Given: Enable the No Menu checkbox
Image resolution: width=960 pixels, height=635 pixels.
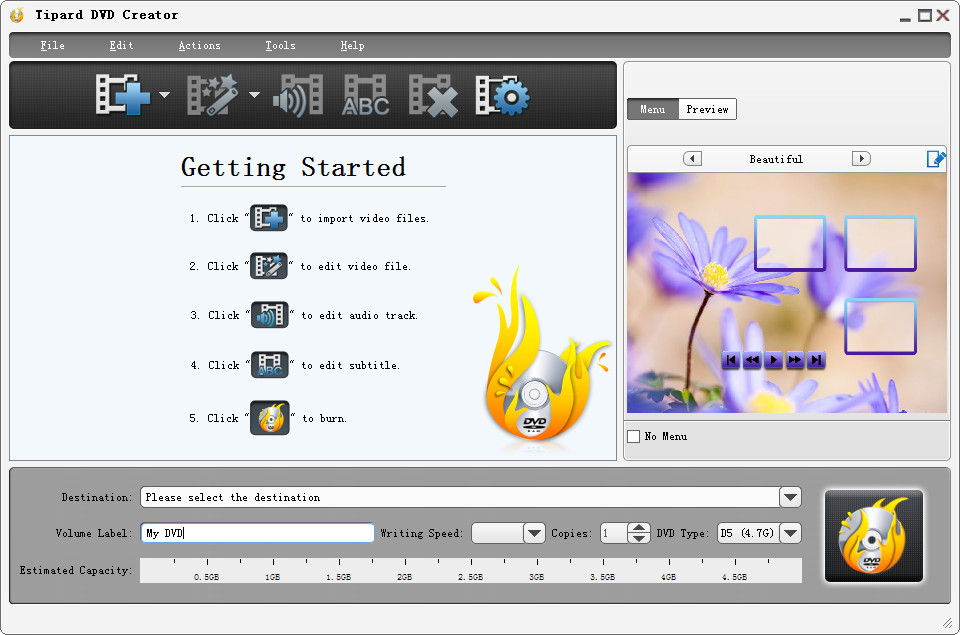Looking at the screenshot, I should [635, 436].
